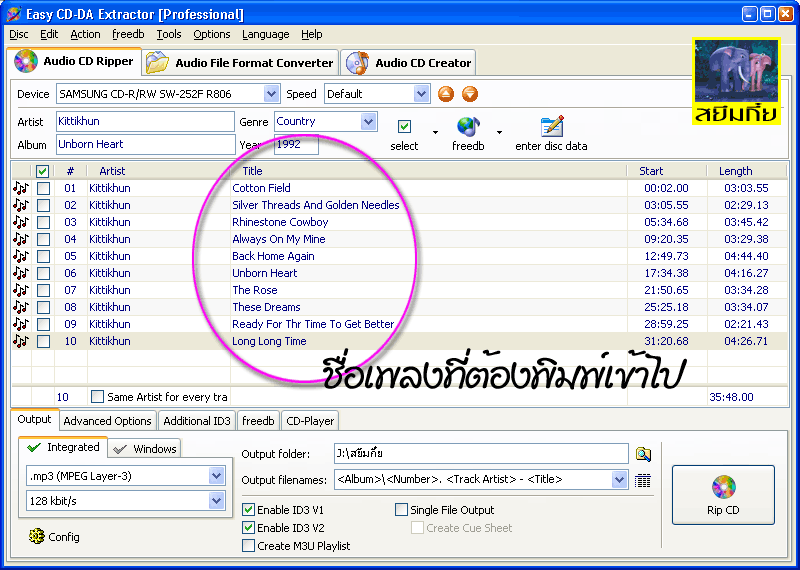Image resolution: width=800 pixels, height=570 pixels.
Task: Expand the freedb button arrow menu
Action: (499, 133)
